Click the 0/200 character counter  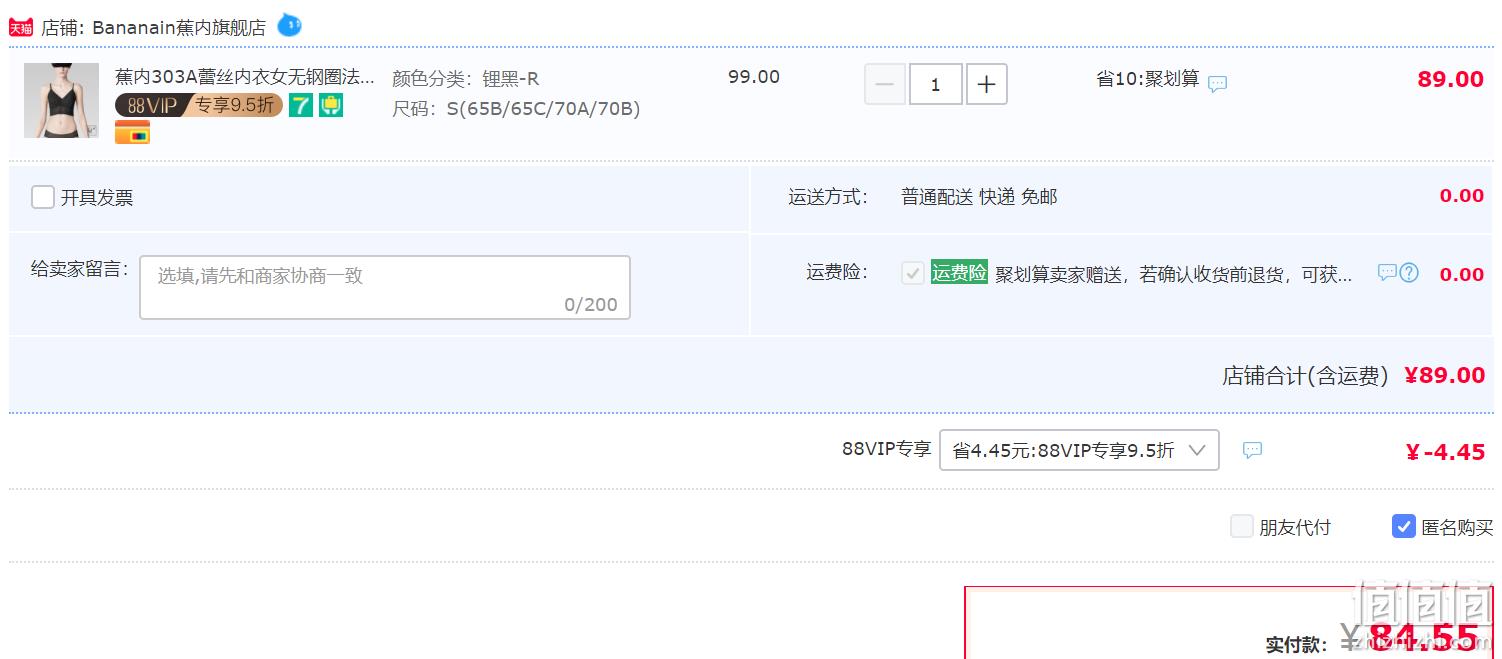(x=591, y=305)
